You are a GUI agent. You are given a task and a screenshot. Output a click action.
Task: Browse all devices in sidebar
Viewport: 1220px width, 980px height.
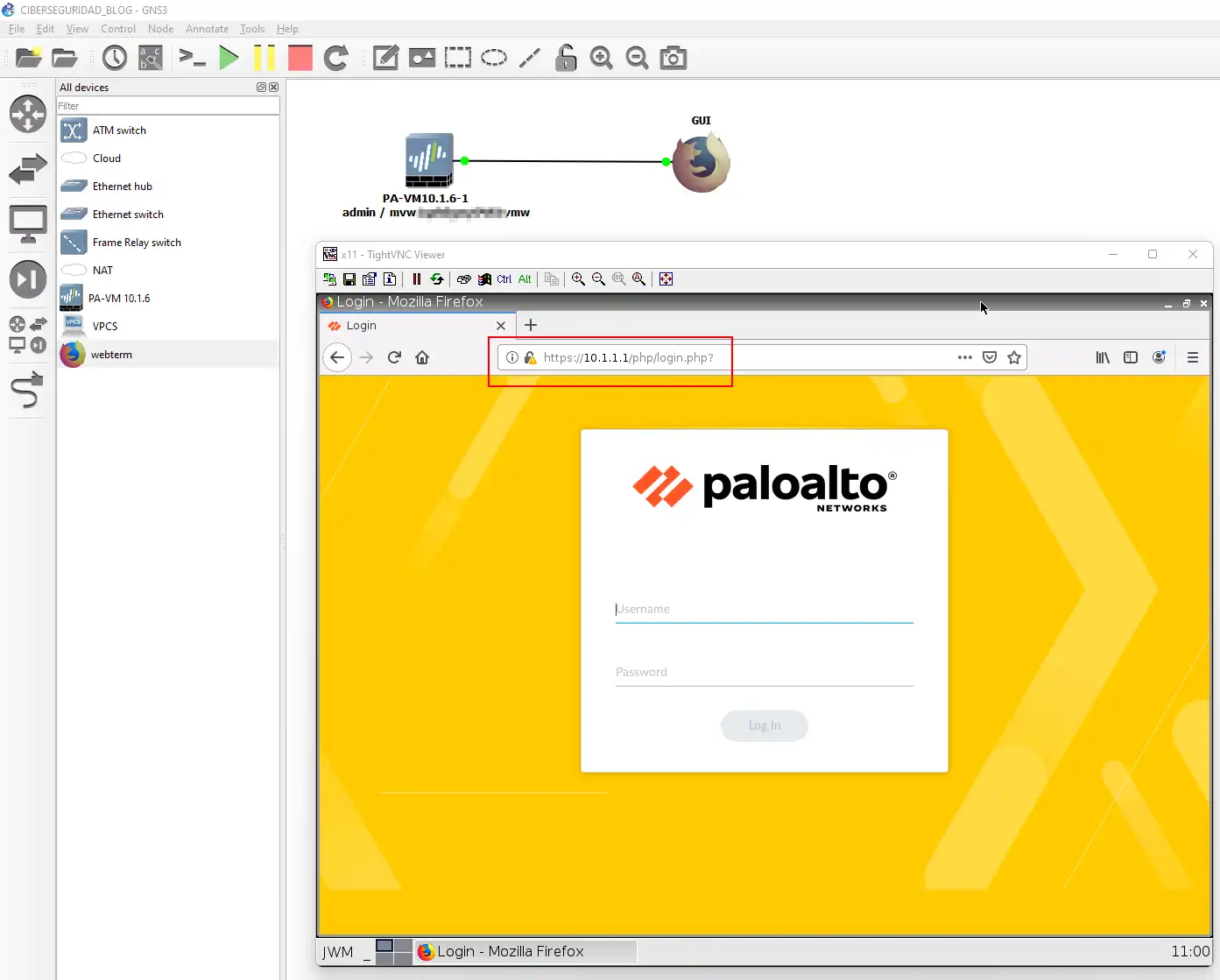coord(28,335)
